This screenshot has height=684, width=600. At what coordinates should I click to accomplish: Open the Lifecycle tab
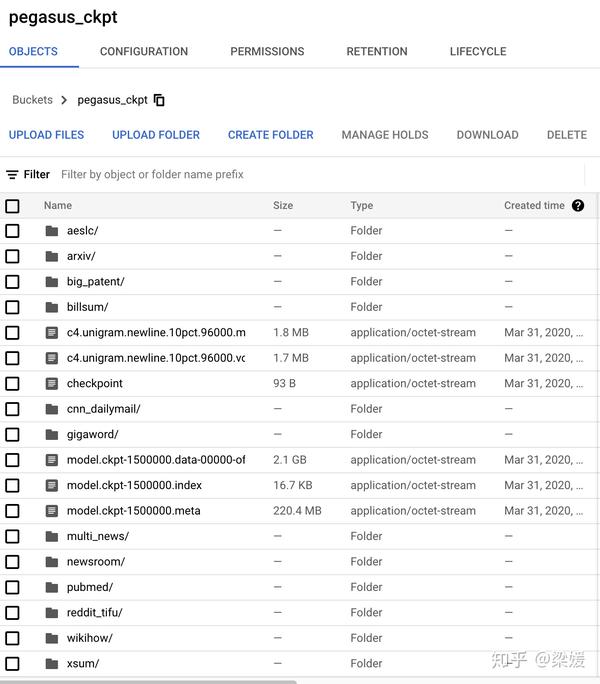point(478,52)
